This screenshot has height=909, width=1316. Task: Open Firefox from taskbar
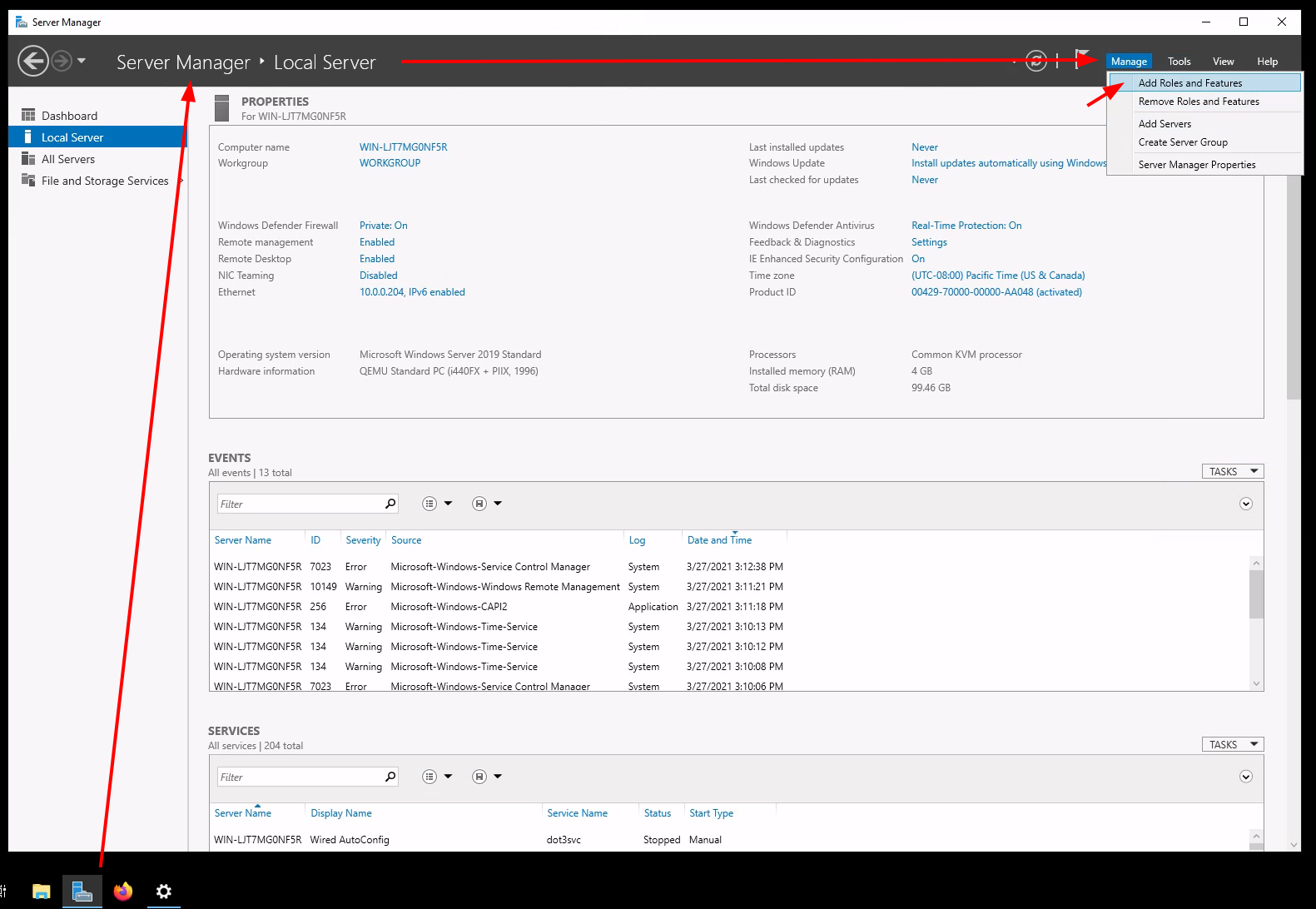(123, 892)
